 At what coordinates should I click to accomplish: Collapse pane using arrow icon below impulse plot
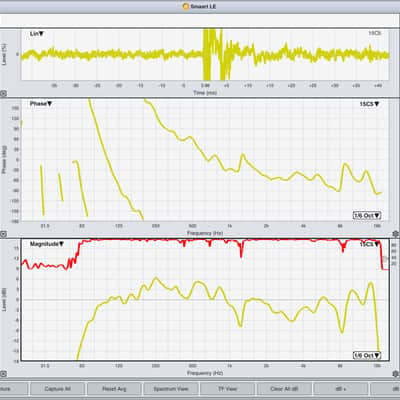[3, 94]
